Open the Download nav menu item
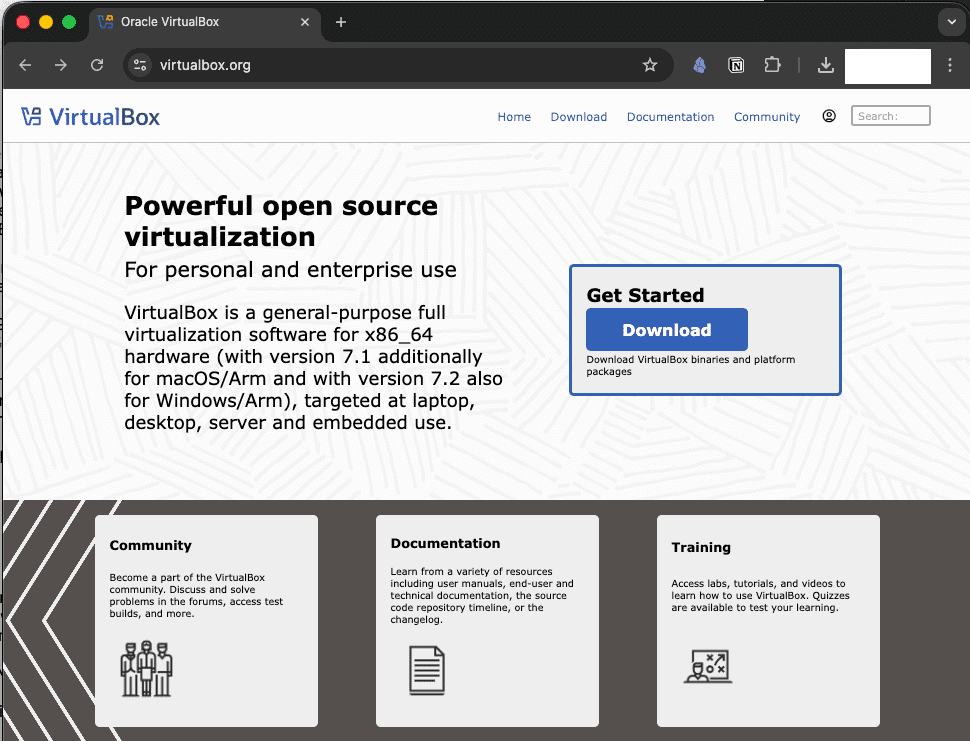Viewport: 970px width, 741px height. (578, 117)
